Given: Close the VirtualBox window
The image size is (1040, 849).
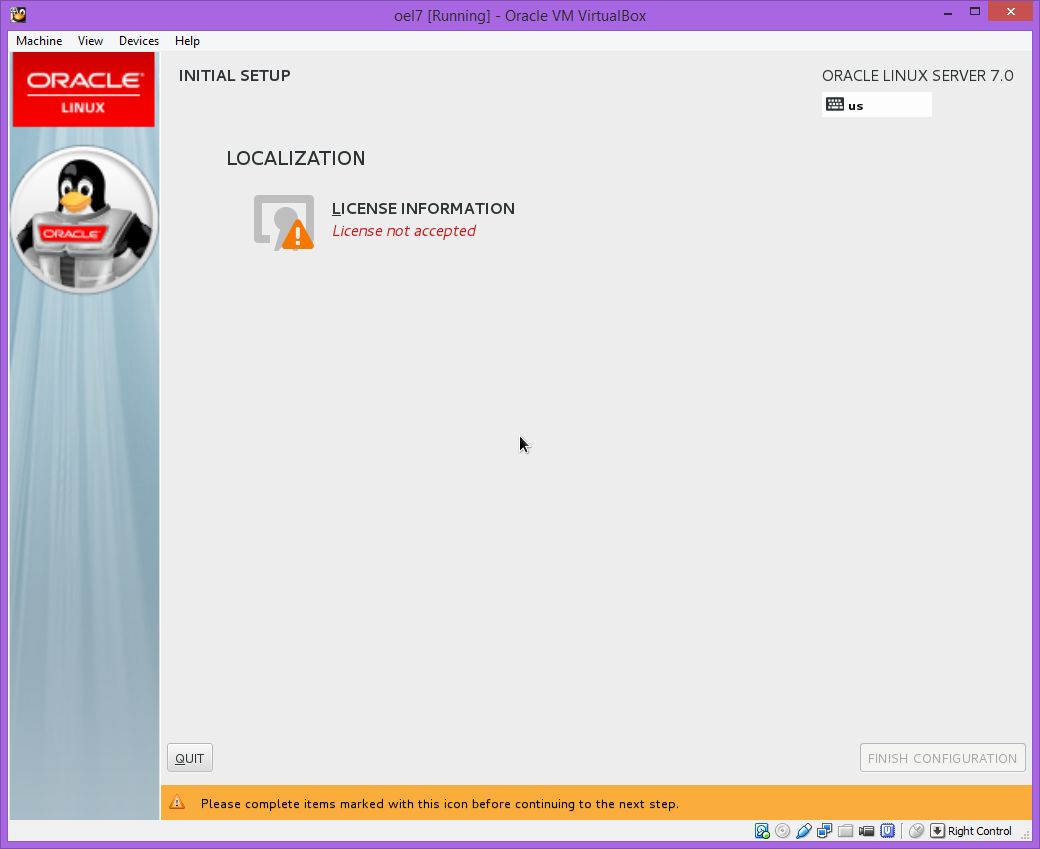Looking at the screenshot, I should [x=1011, y=11].
